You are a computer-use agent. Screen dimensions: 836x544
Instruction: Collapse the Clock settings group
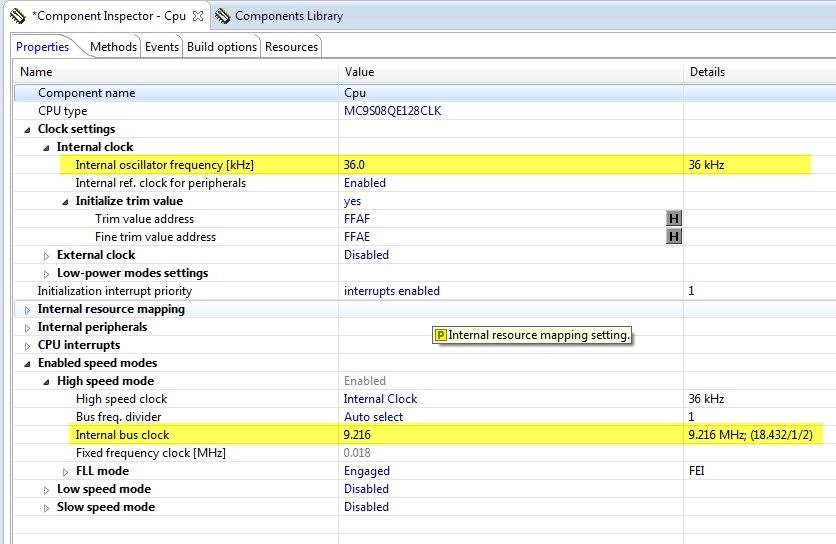[x=27, y=129]
